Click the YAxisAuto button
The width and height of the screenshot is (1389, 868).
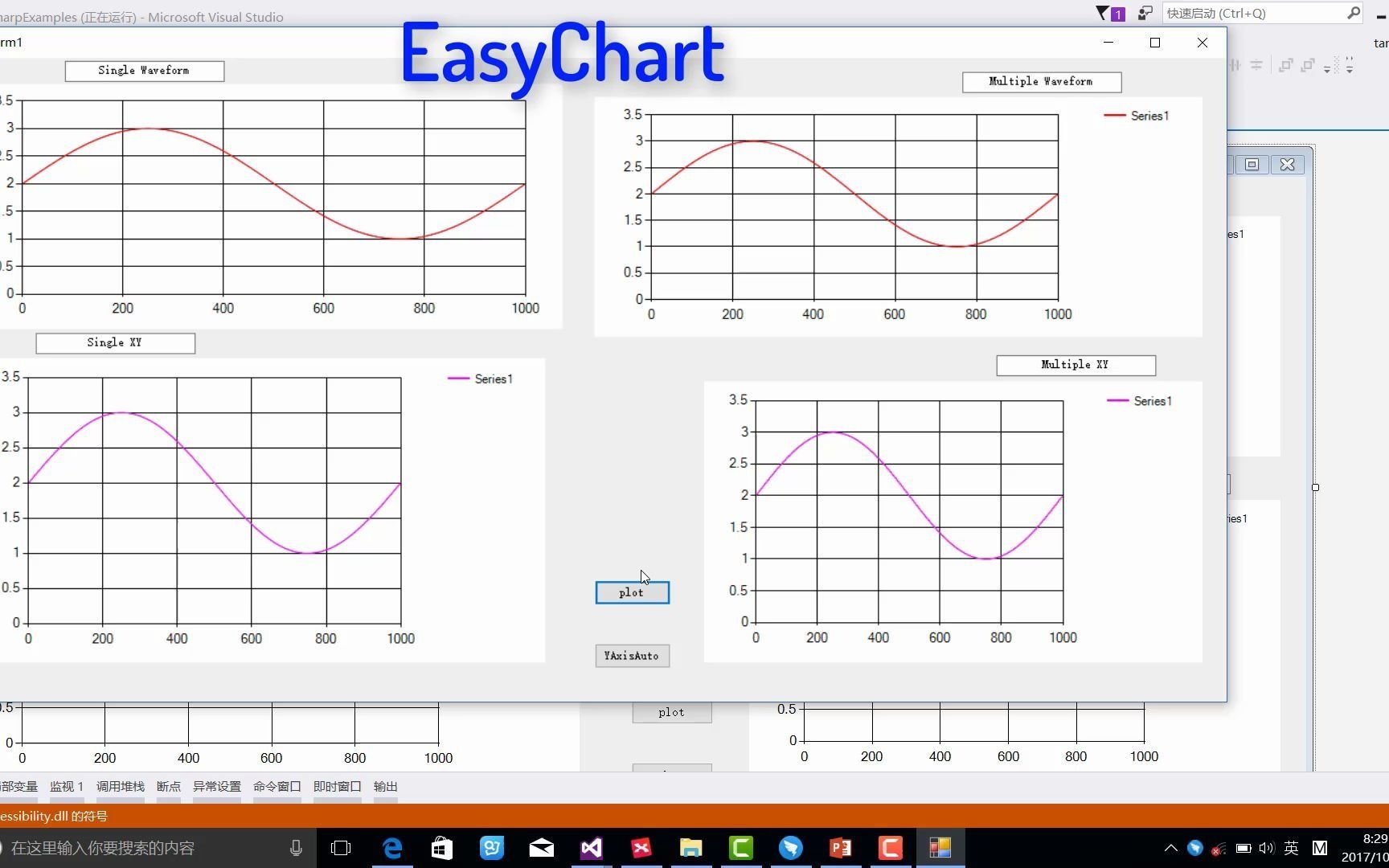coord(632,656)
